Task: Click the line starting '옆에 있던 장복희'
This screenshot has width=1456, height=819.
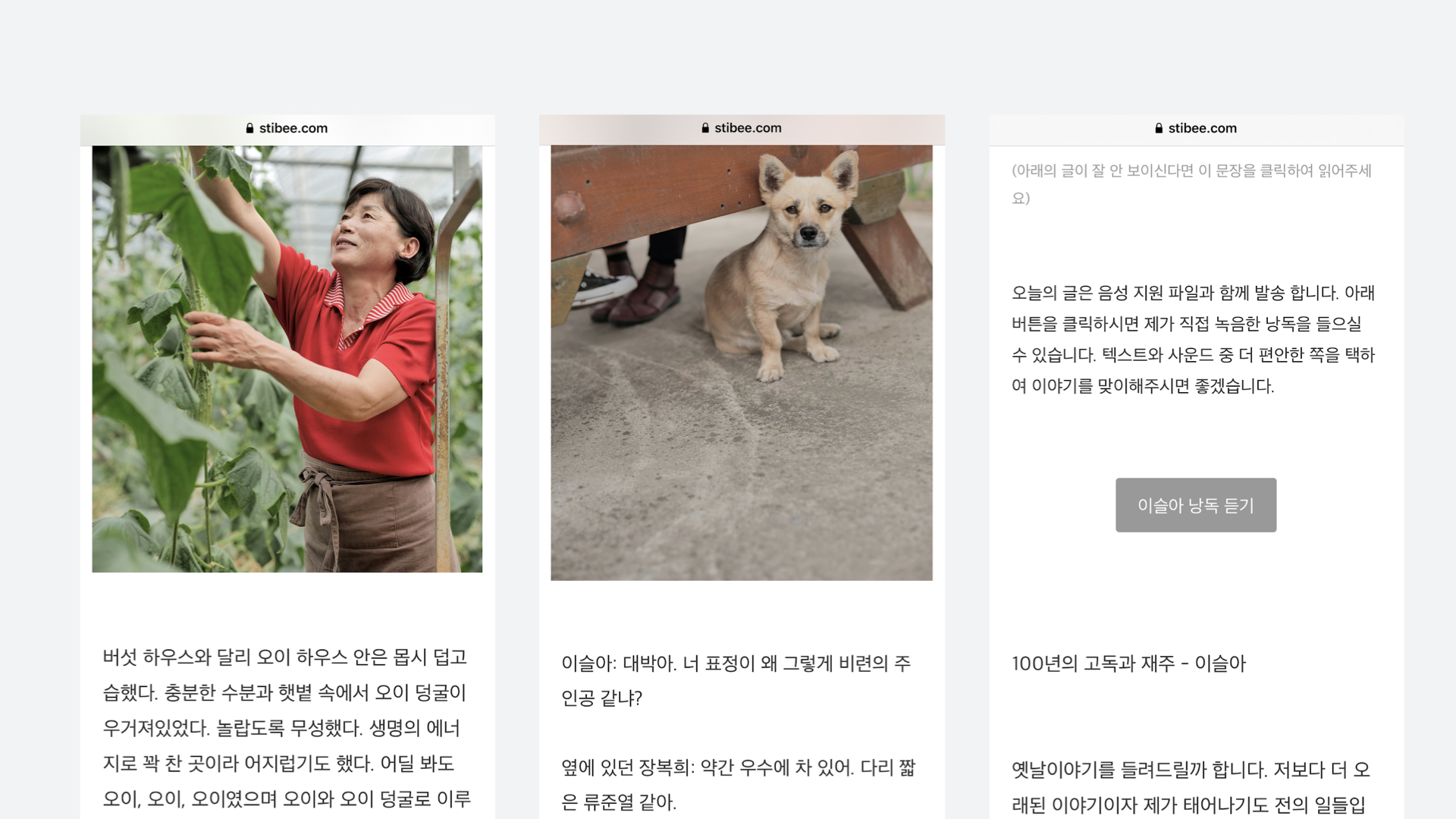Action: (x=738, y=785)
